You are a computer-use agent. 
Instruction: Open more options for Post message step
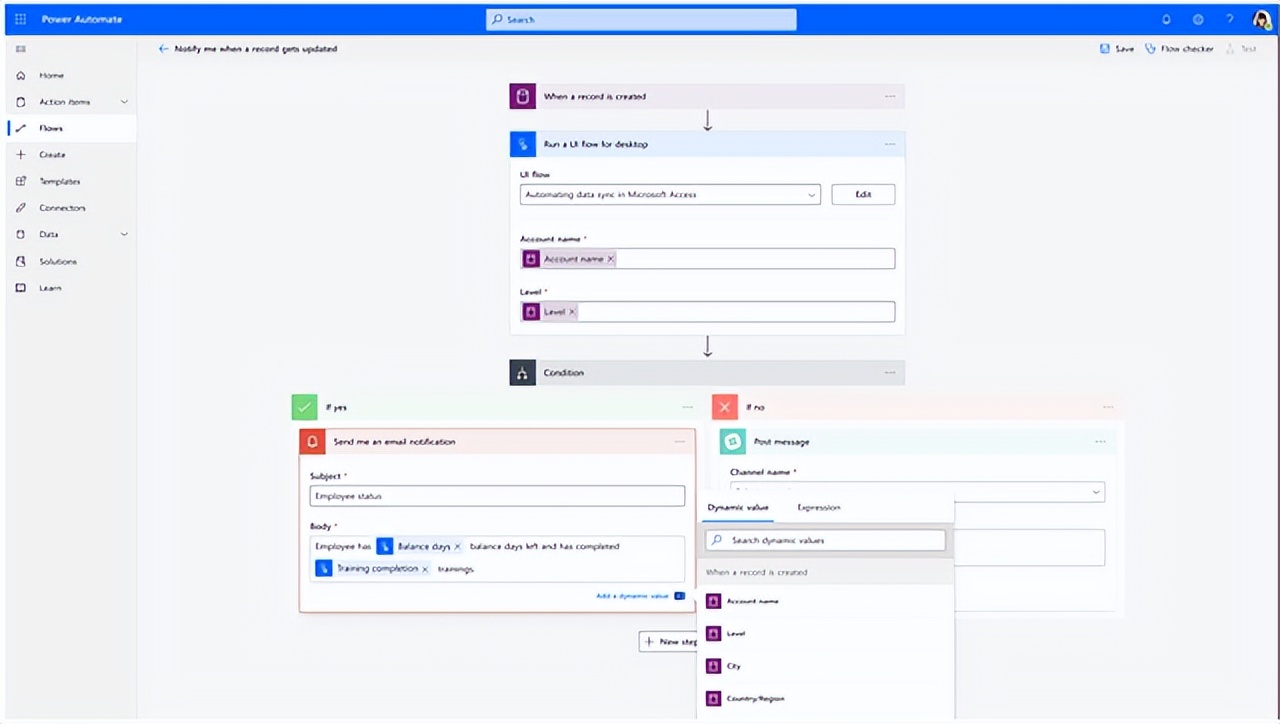(x=1100, y=442)
